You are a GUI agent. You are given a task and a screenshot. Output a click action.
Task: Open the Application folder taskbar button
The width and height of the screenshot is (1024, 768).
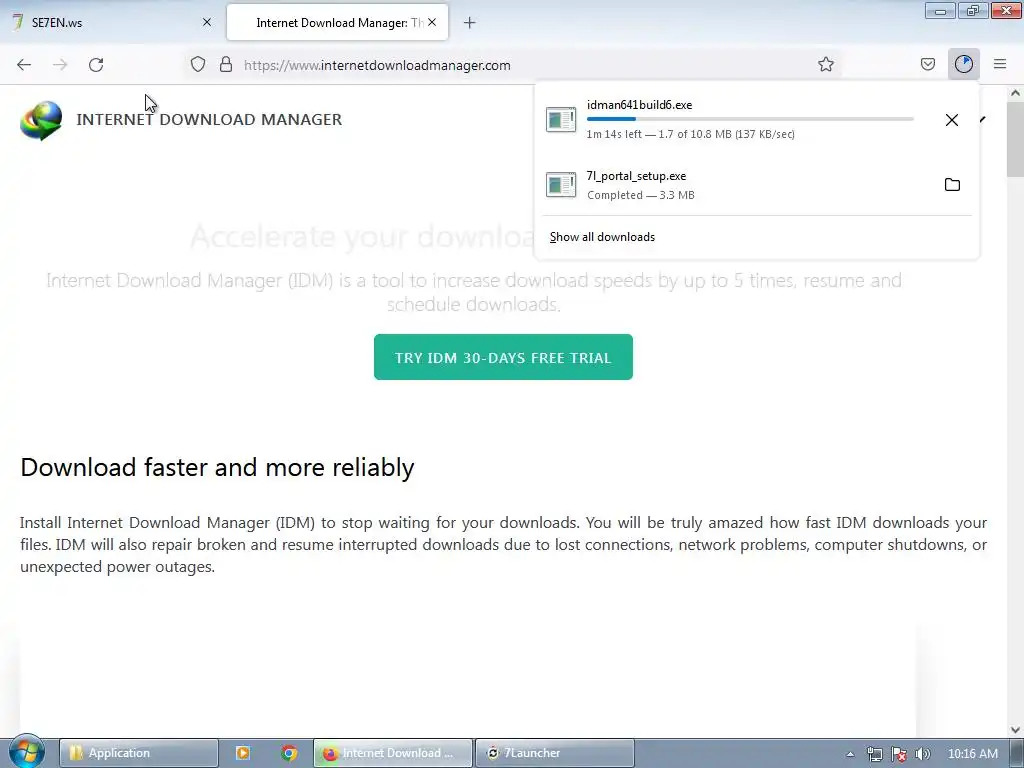pos(138,753)
